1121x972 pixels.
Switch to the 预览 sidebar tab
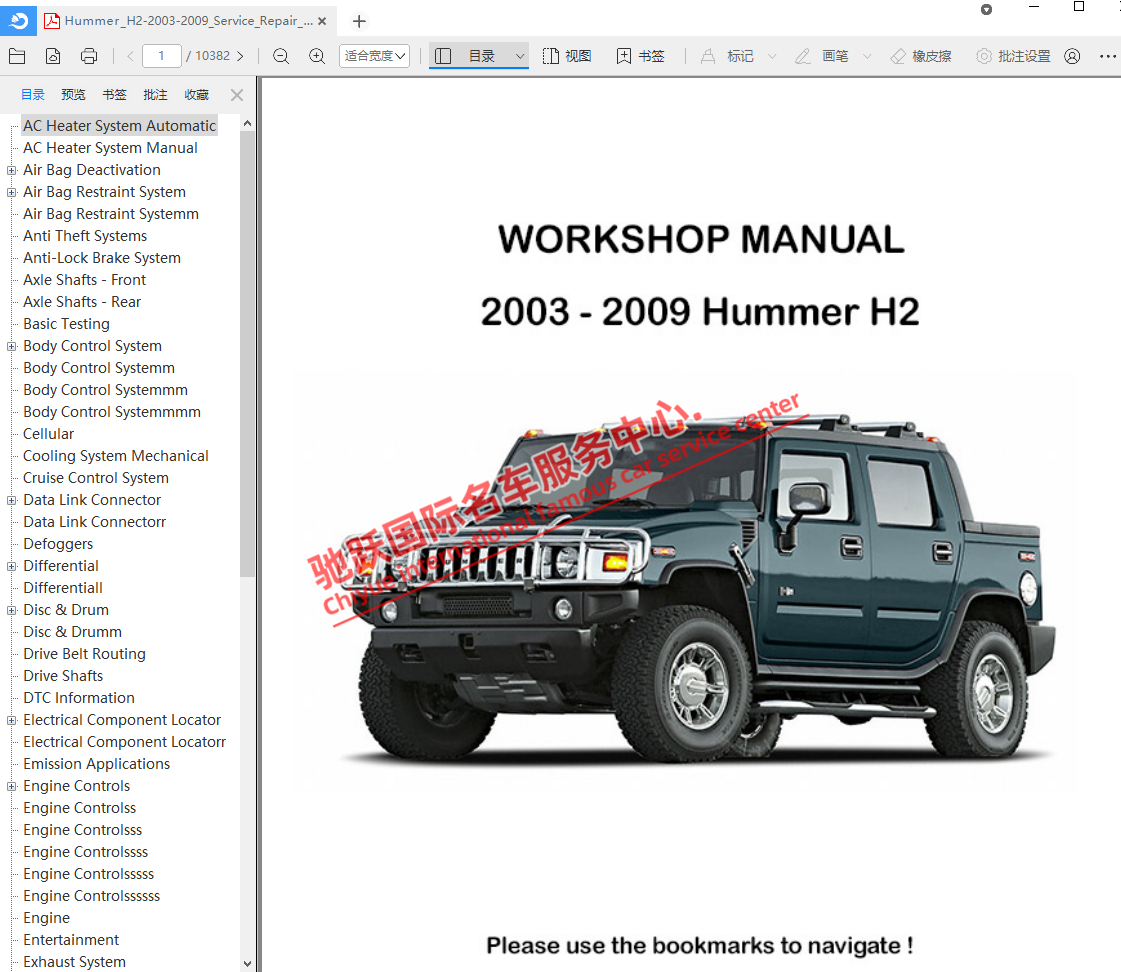[73, 94]
